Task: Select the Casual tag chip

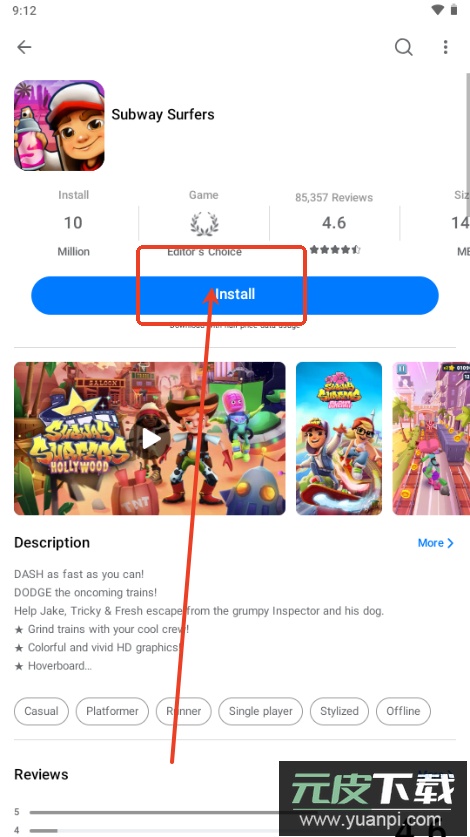Action: click(41, 711)
